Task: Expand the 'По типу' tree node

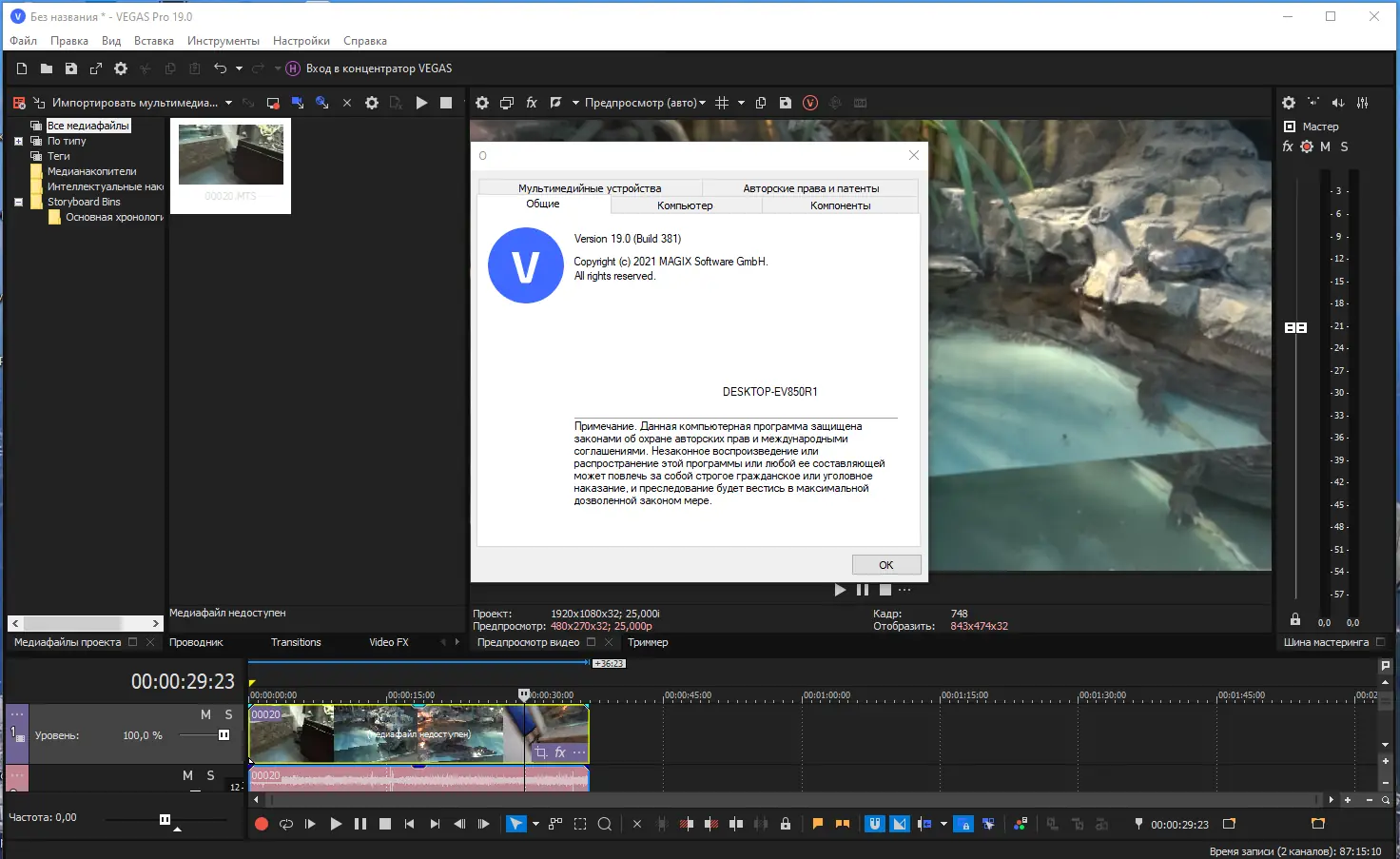Action: [x=18, y=141]
